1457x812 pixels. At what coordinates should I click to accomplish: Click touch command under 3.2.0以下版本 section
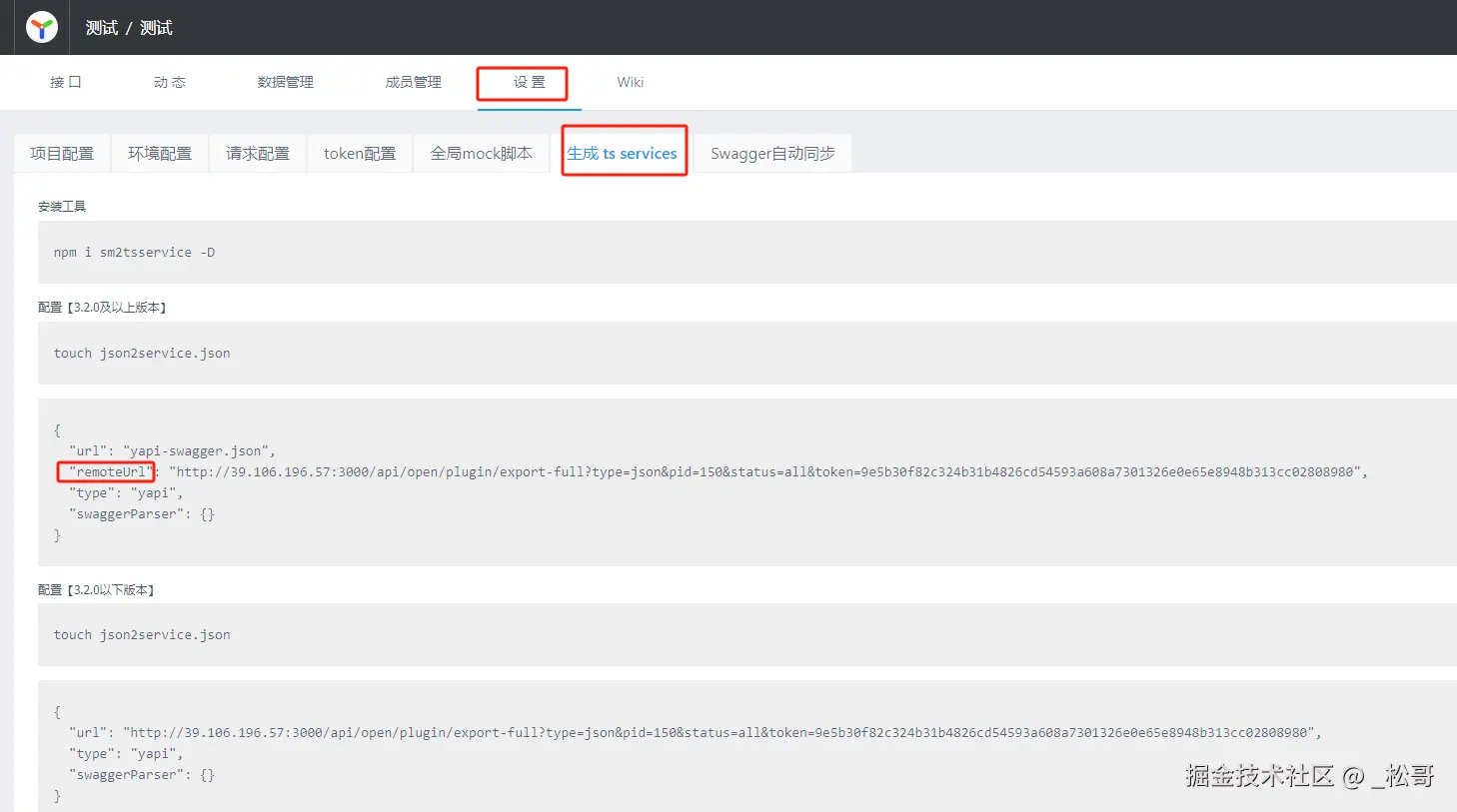(x=142, y=634)
